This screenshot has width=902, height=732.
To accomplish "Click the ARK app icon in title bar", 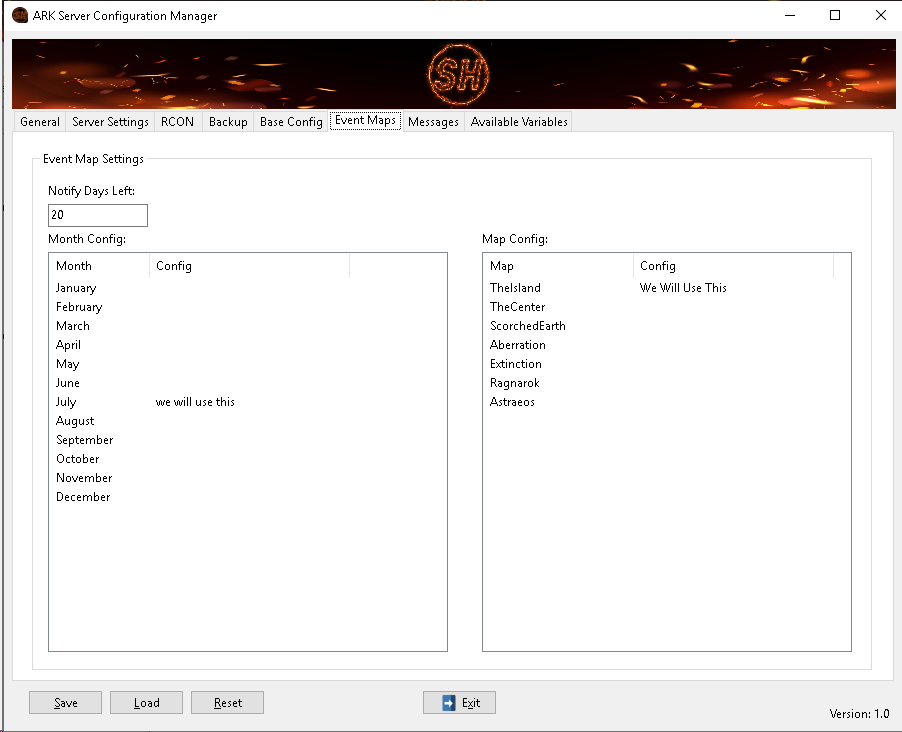I will click(19, 16).
